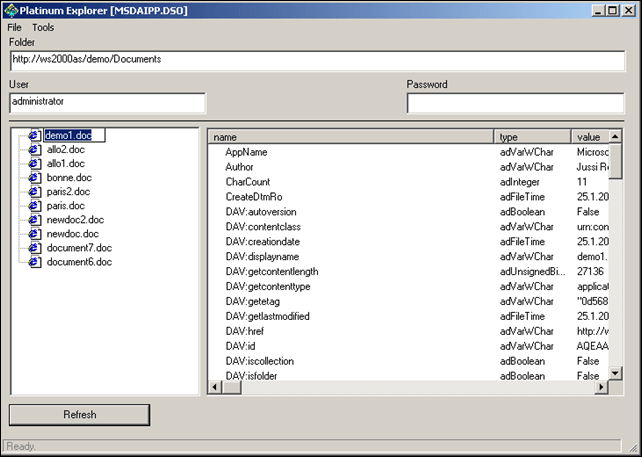Open the Tools menu

[x=43, y=27]
